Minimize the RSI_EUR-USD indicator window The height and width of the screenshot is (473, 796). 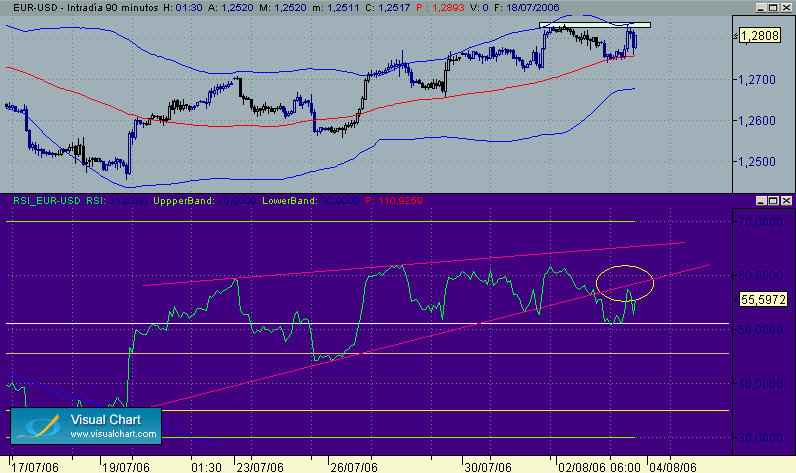tap(760, 201)
